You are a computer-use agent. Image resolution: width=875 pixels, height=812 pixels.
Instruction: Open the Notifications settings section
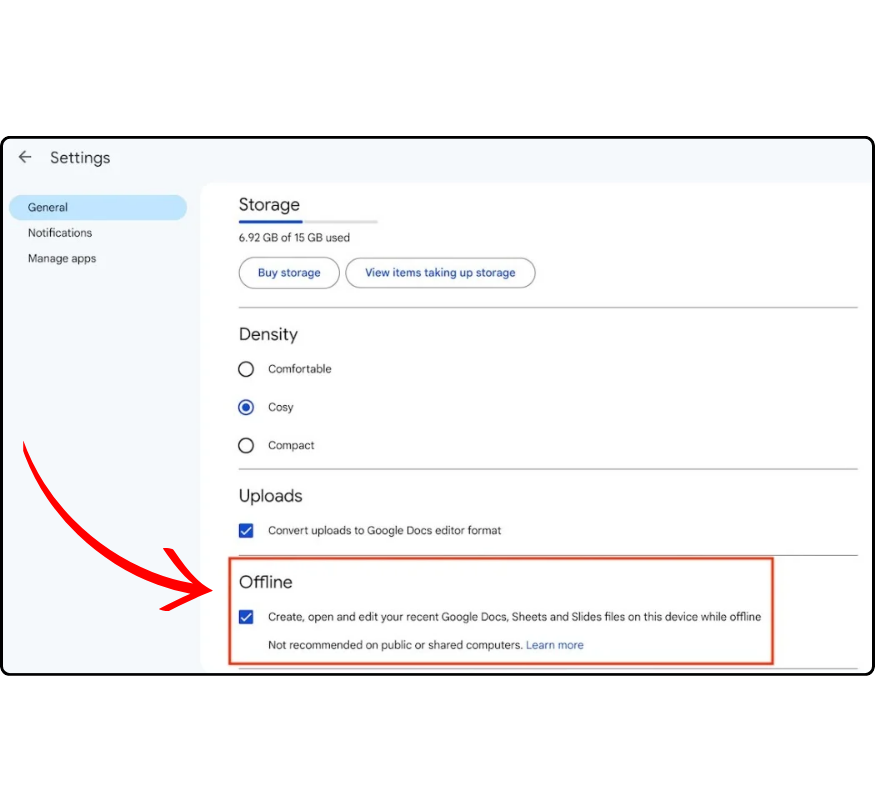point(60,233)
